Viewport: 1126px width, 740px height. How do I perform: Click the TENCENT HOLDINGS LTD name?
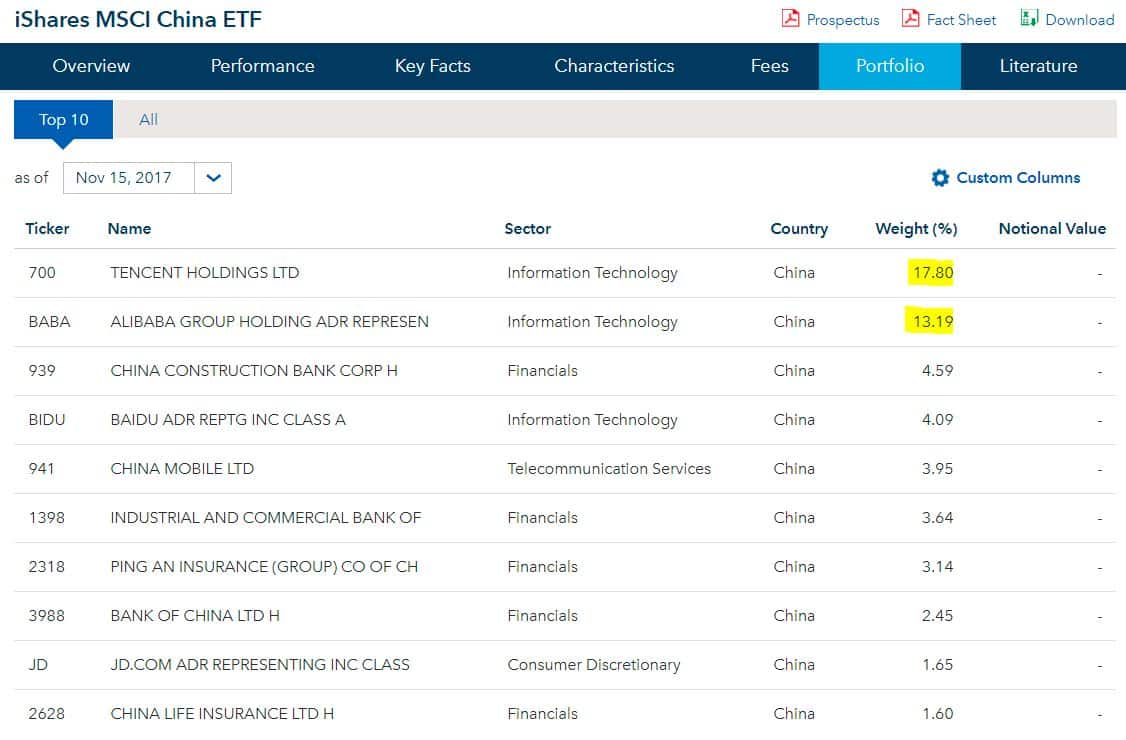coord(205,273)
